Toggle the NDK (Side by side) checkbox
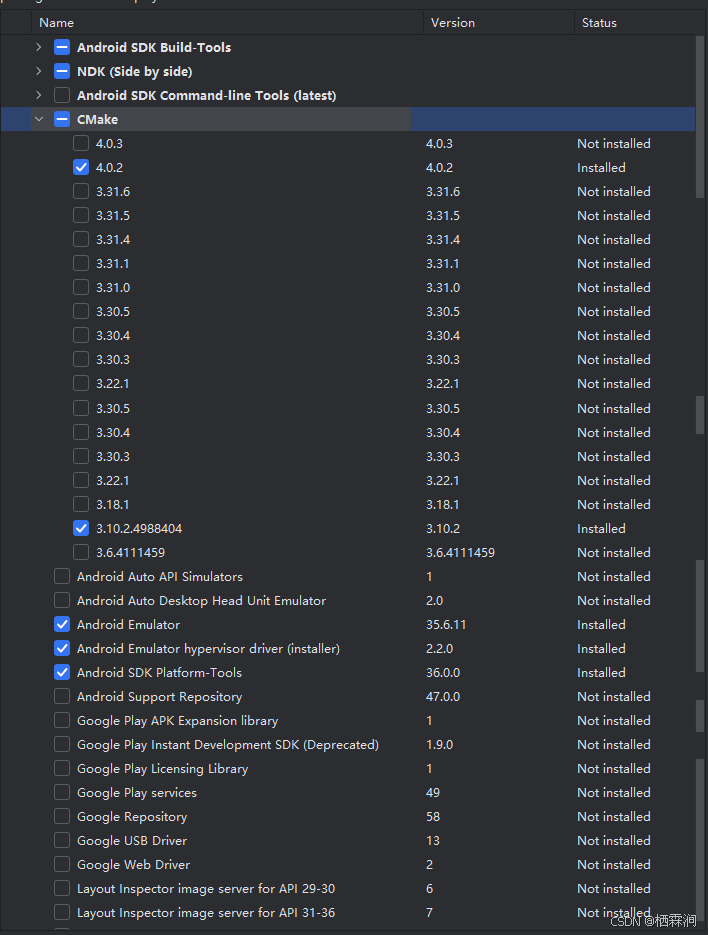The image size is (708, 935). tap(62, 71)
